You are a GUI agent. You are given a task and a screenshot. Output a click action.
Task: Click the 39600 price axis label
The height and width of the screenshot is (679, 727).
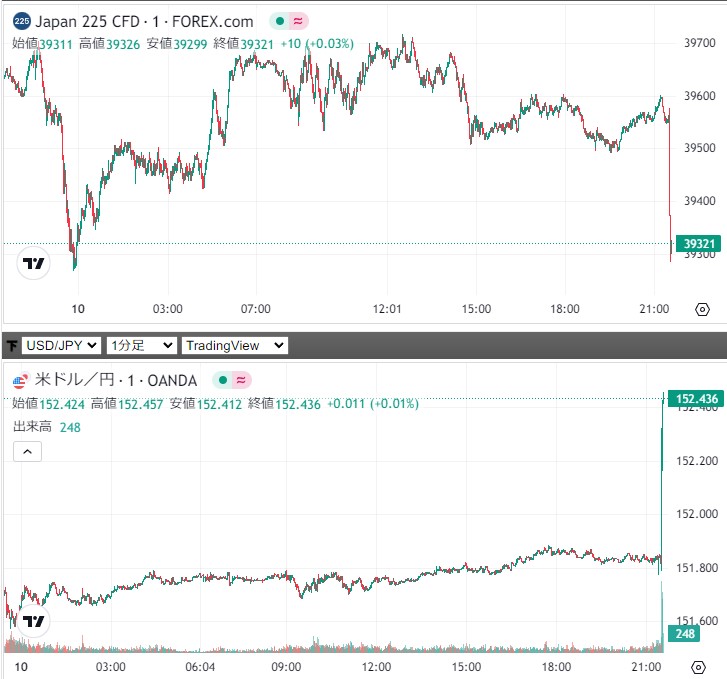tap(700, 96)
